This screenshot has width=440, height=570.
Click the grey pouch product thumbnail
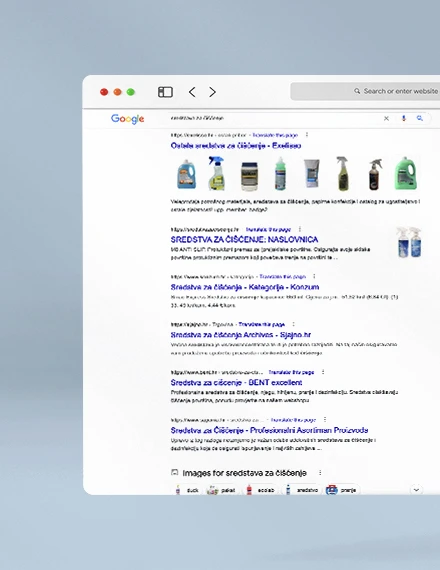coord(312,173)
